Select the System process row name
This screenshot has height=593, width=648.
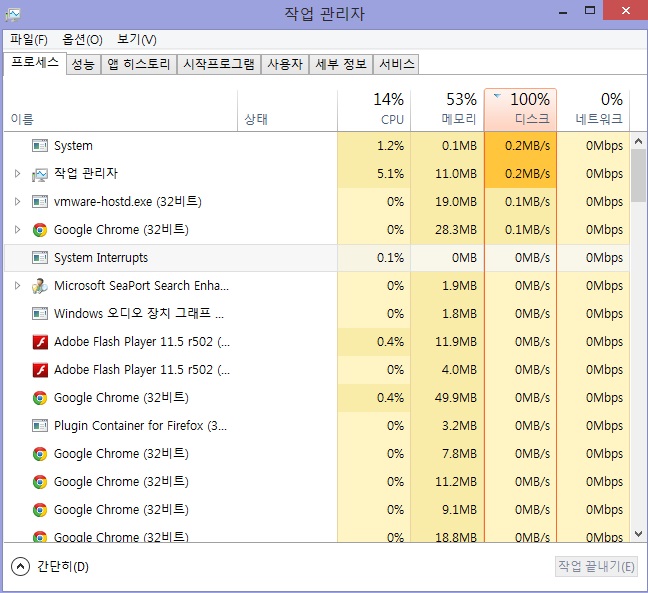pos(73,146)
